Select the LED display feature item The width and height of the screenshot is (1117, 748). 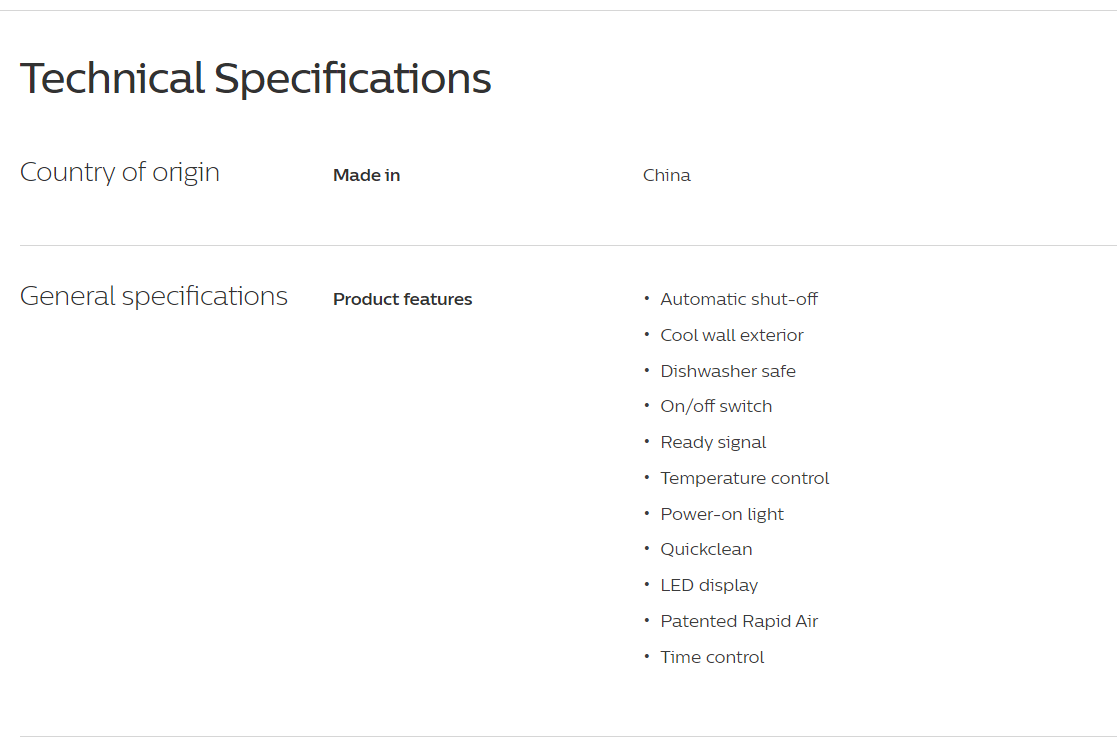709,586
